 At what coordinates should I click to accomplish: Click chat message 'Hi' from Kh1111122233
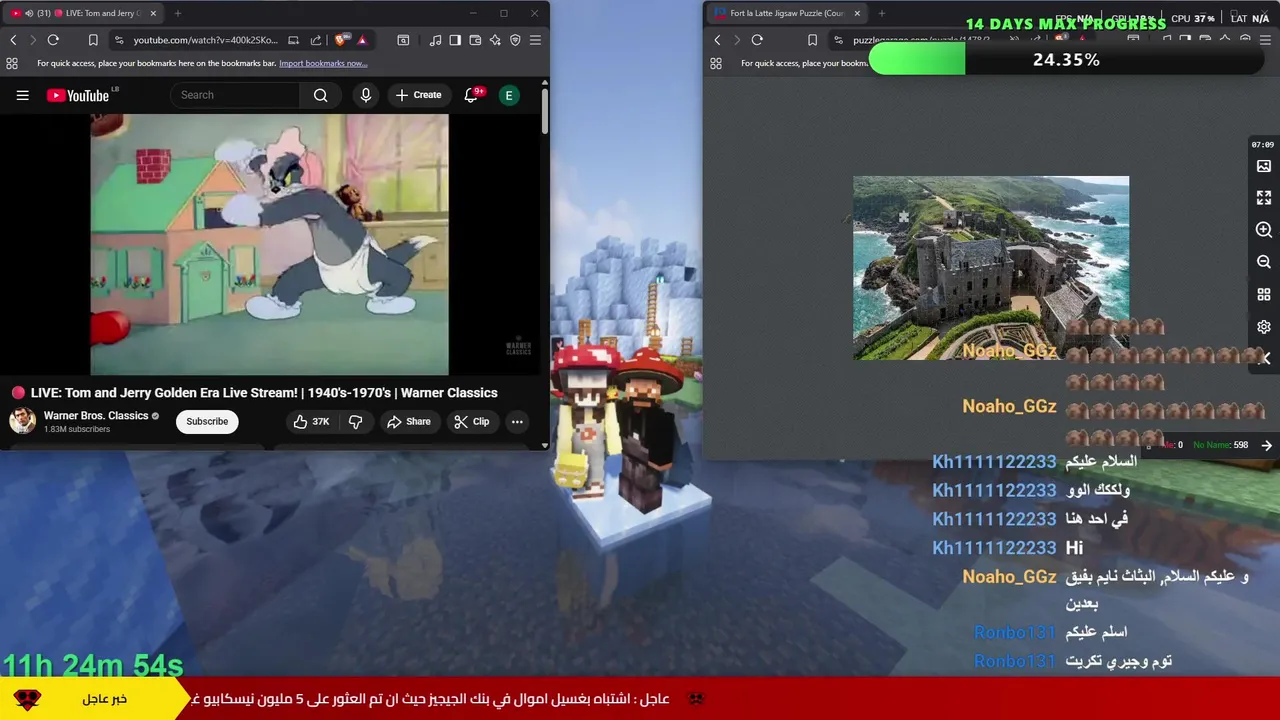click(1074, 548)
